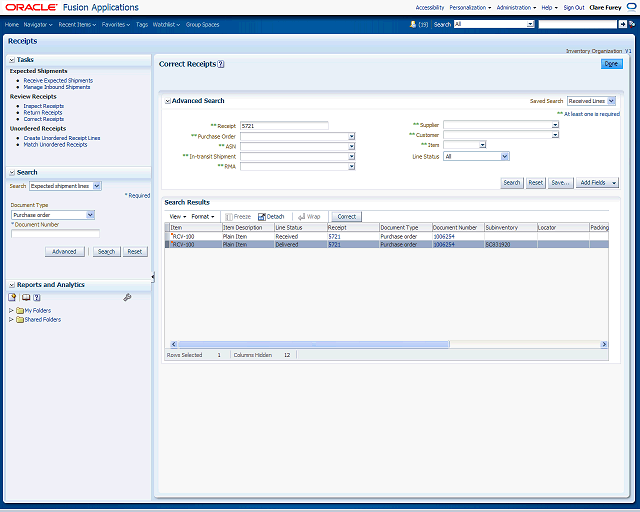The image size is (640, 512).
Task: Click the catalog book icon in Reports panel
Action: click(x=25, y=297)
